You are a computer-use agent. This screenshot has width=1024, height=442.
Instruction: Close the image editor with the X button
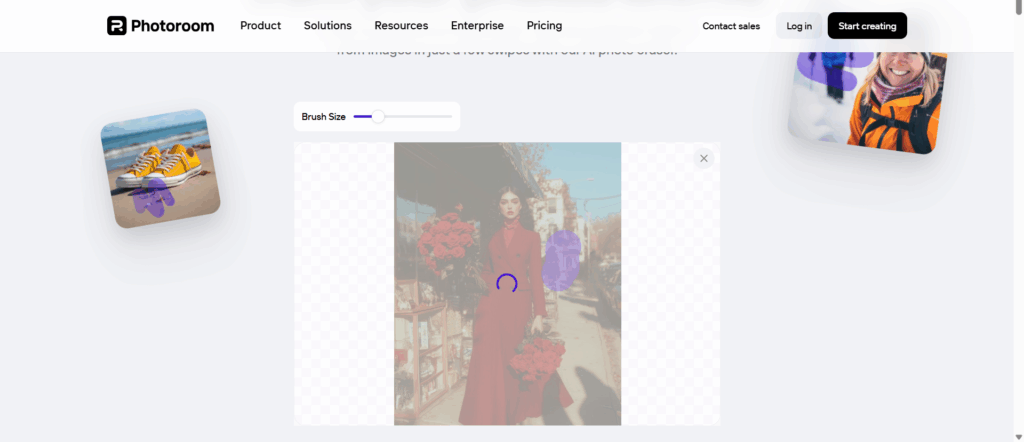tap(703, 158)
